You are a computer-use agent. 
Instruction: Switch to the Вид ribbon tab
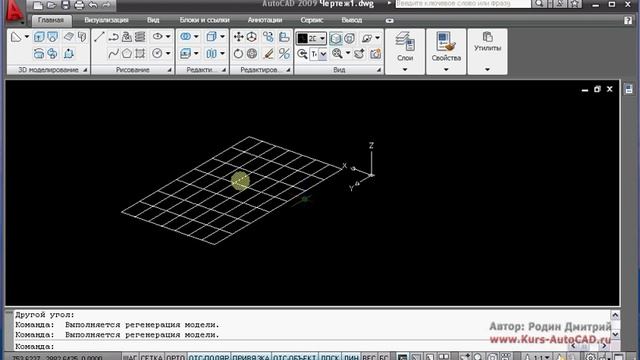pyautogui.click(x=153, y=20)
